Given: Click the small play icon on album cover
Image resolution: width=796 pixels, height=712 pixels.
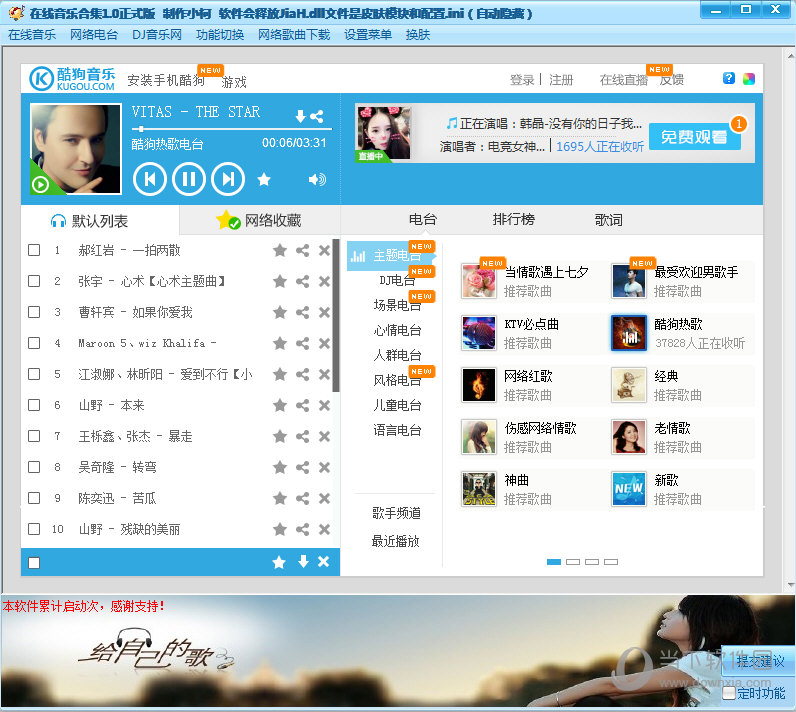Looking at the screenshot, I should [40, 184].
